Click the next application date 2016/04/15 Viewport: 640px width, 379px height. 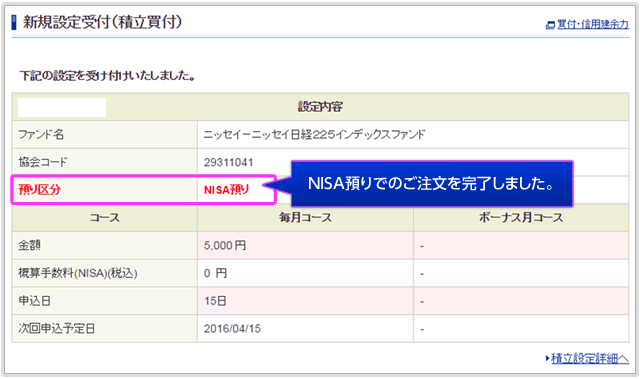[x=232, y=329]
